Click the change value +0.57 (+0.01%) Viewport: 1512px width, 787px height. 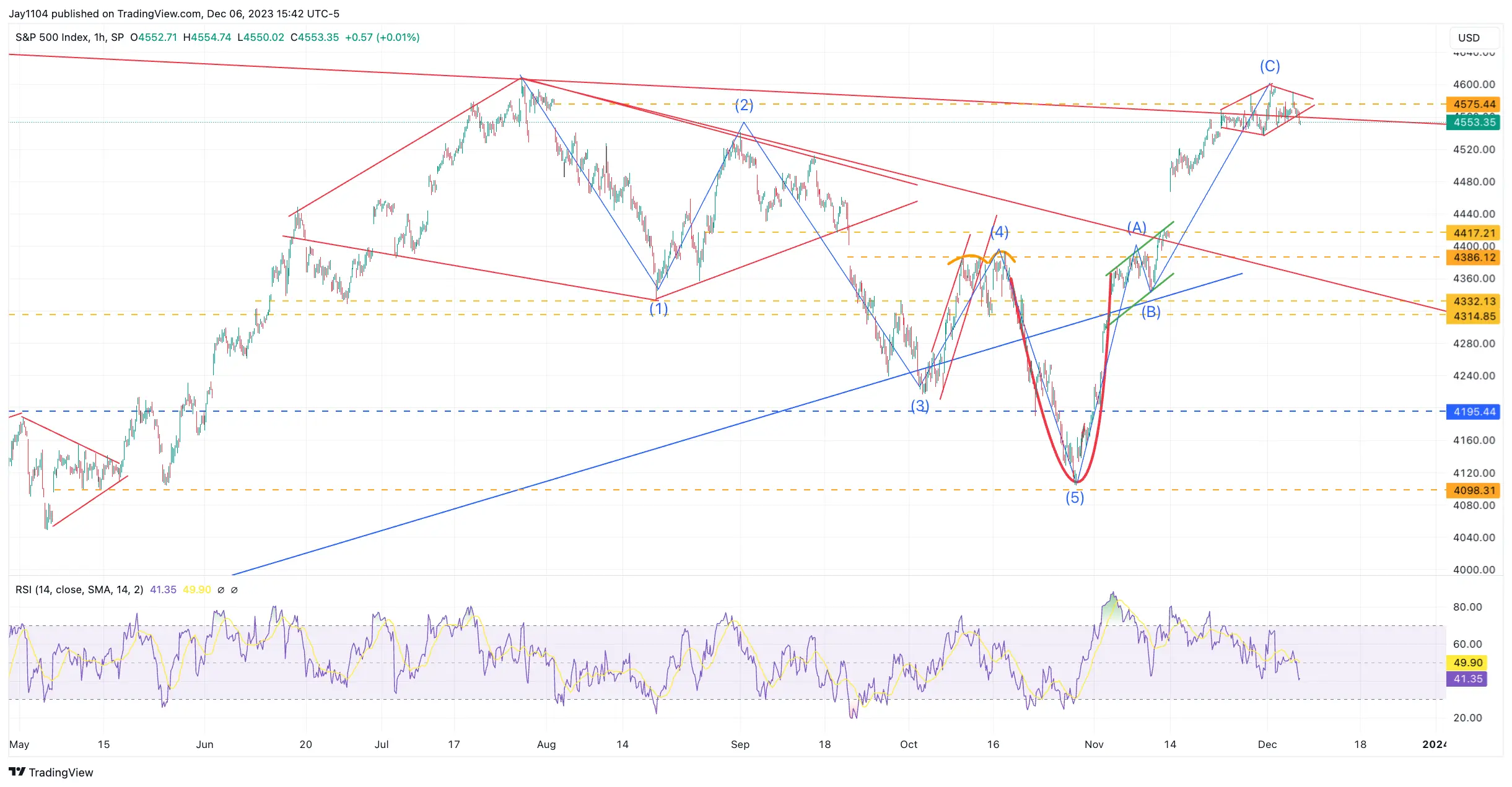coord(382,37)
